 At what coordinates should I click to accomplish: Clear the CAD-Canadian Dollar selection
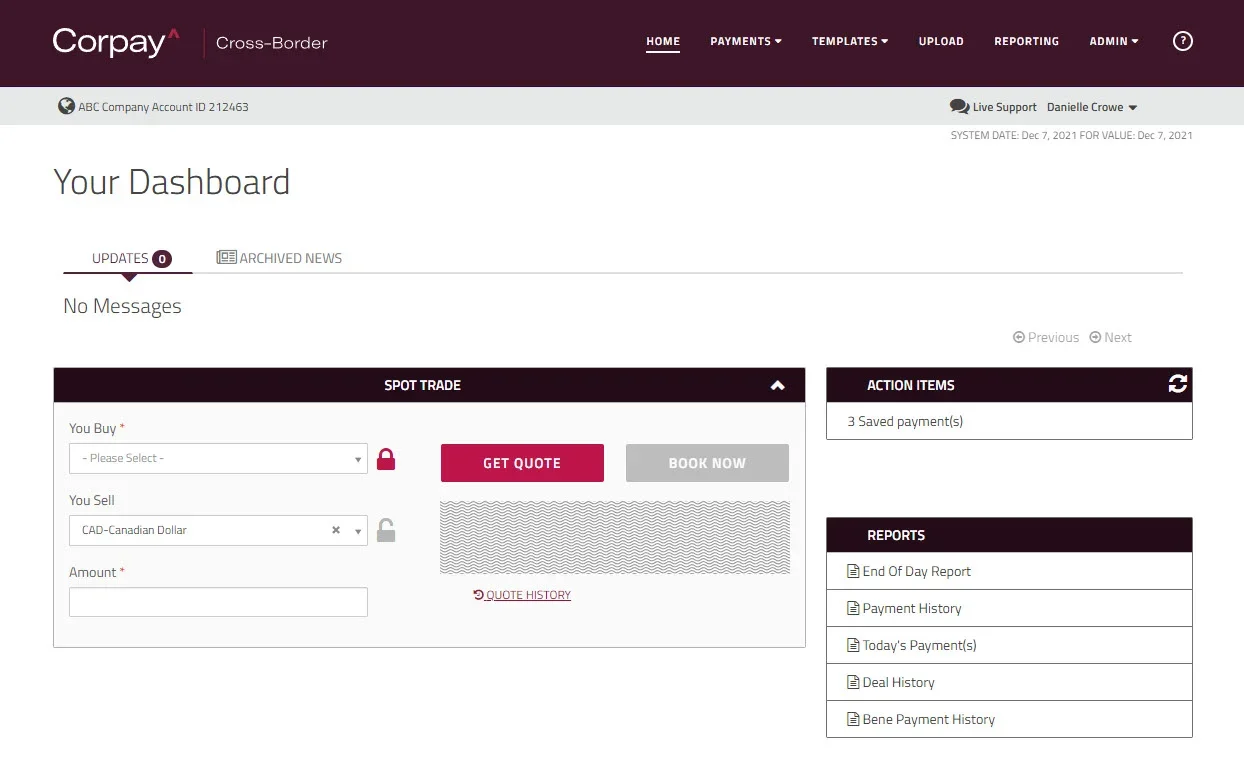336,530
